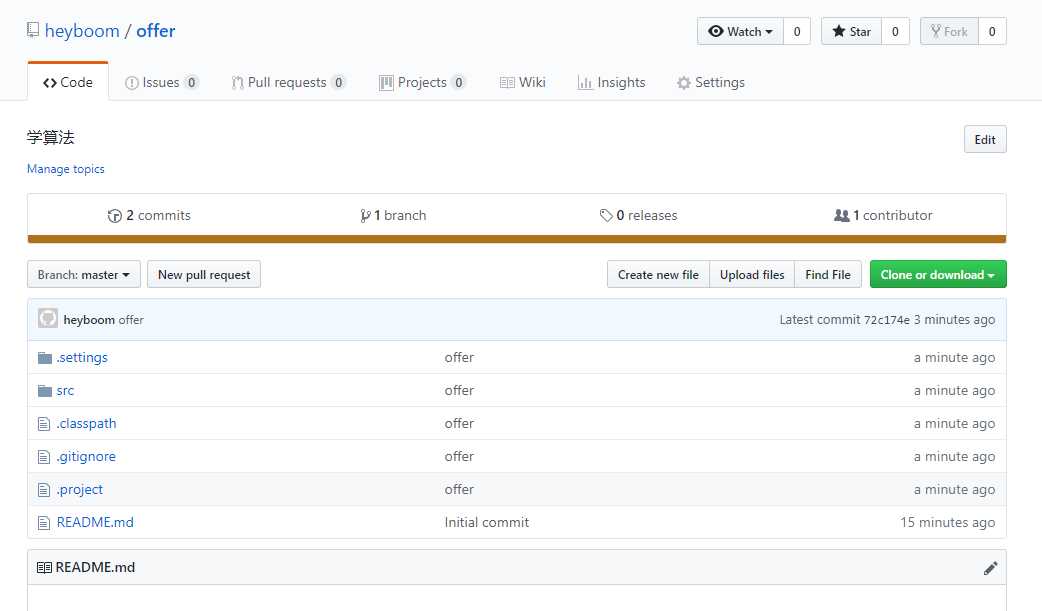Click the Insights graph icon
This screenshot has height=611, width=1042.
click(x=585, y=83)
